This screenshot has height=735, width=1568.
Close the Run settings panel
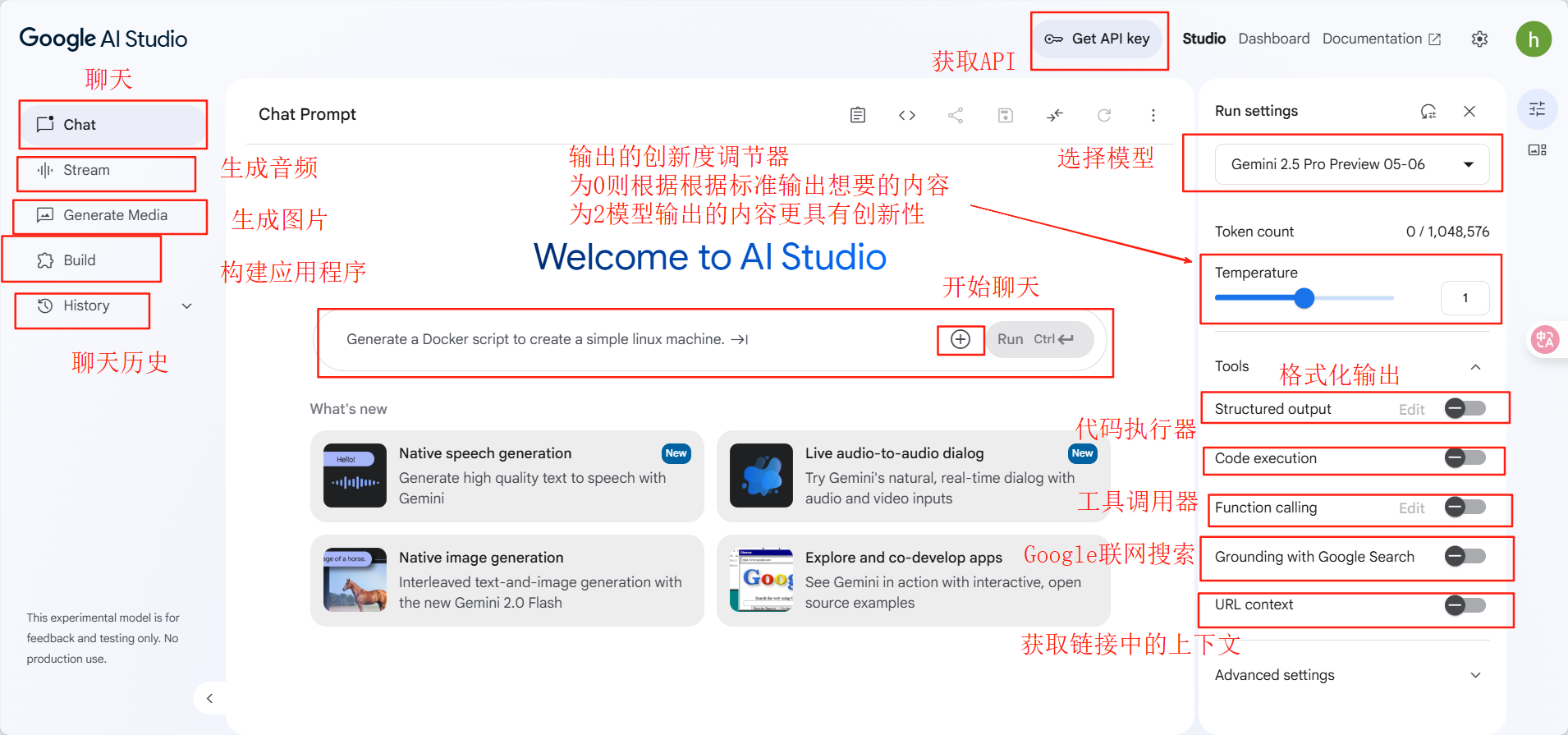point(1469,111)
